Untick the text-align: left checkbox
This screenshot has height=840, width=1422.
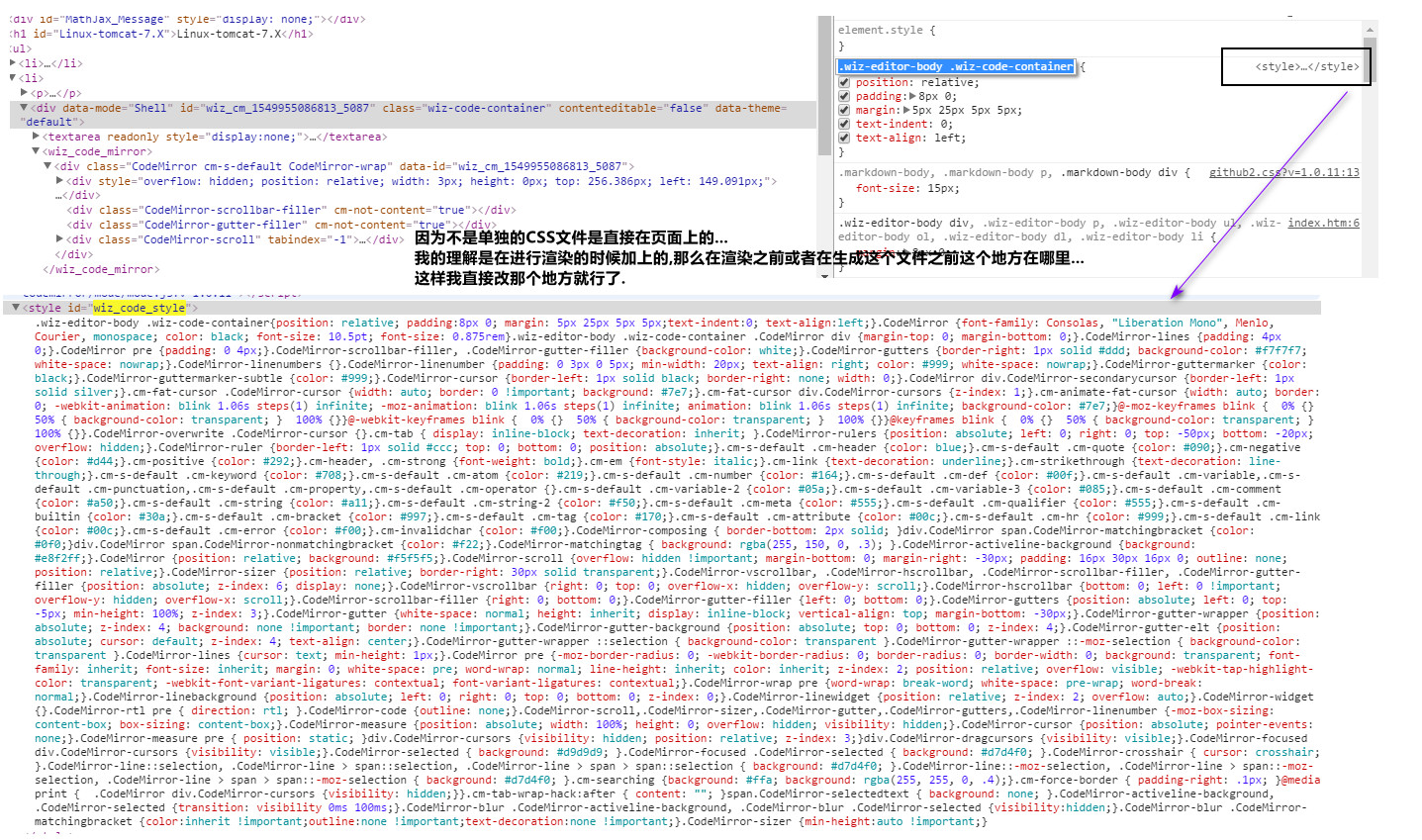844,138
